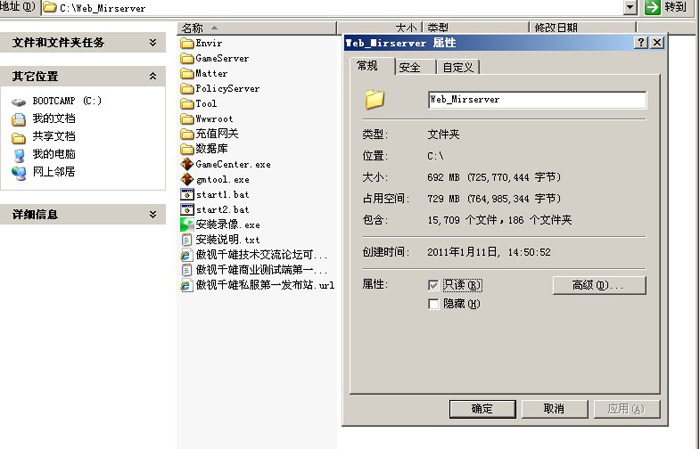
Task: Open 网上邻居 network places icon
Action: [x=19, y=172]
